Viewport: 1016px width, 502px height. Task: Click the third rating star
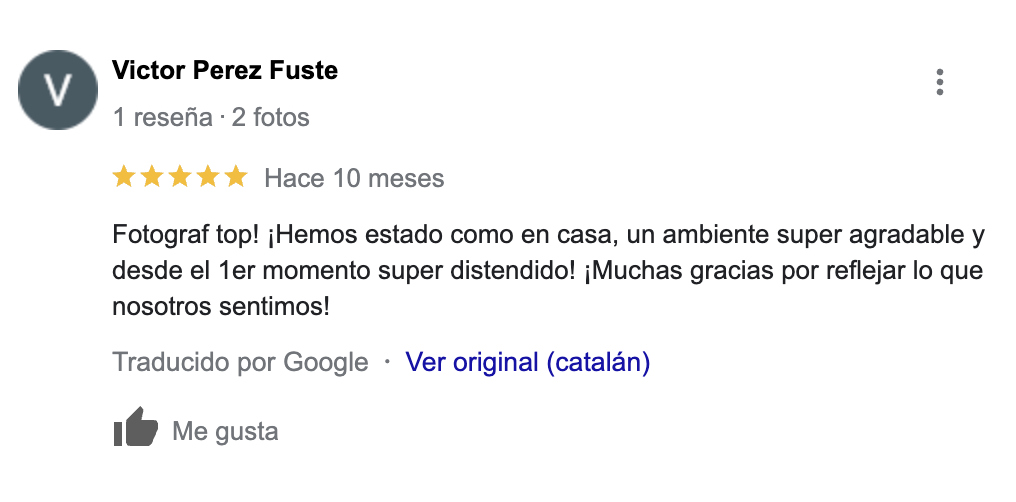point(180,178)
